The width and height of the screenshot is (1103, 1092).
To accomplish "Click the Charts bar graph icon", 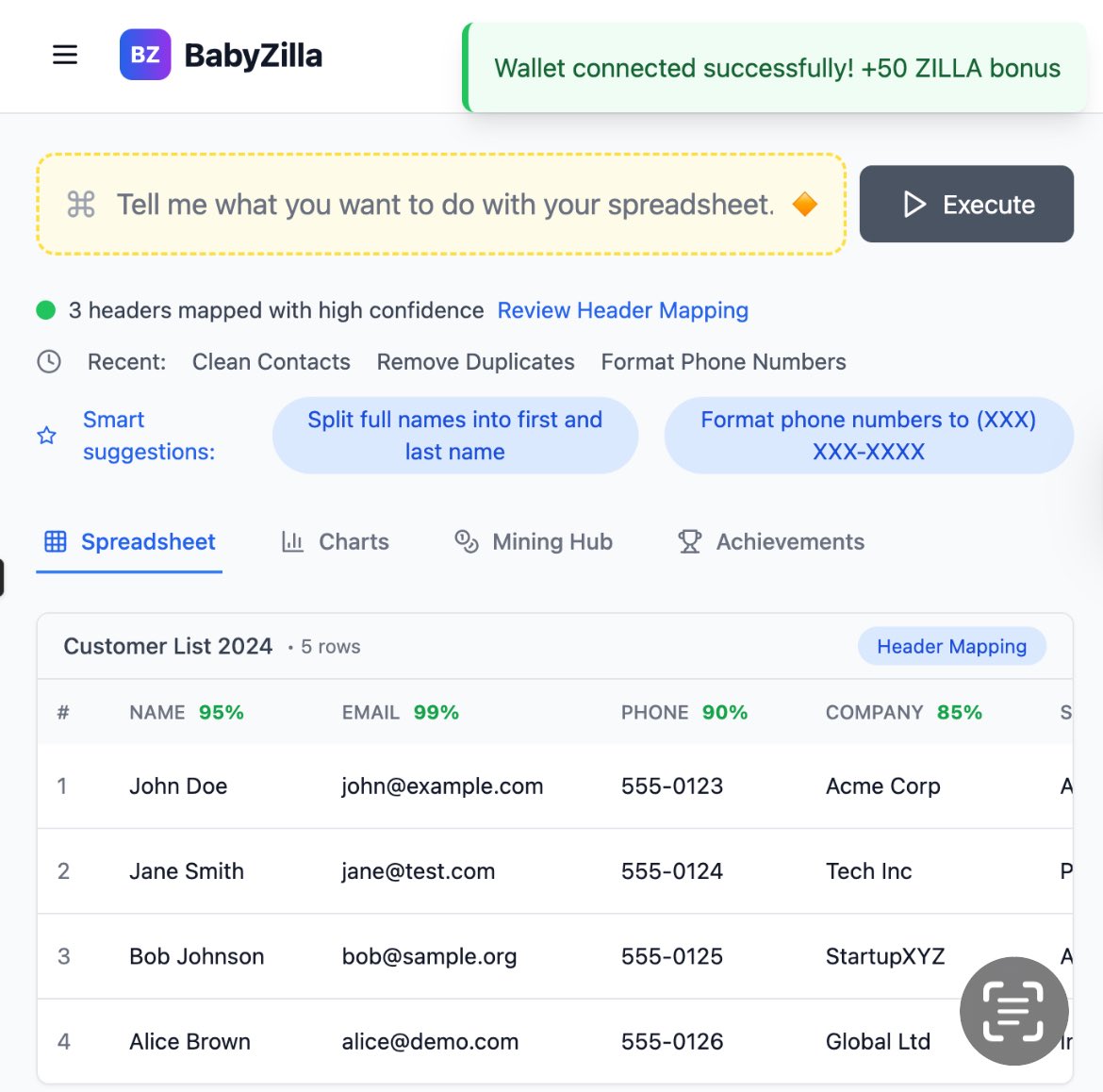I will 292,542.
